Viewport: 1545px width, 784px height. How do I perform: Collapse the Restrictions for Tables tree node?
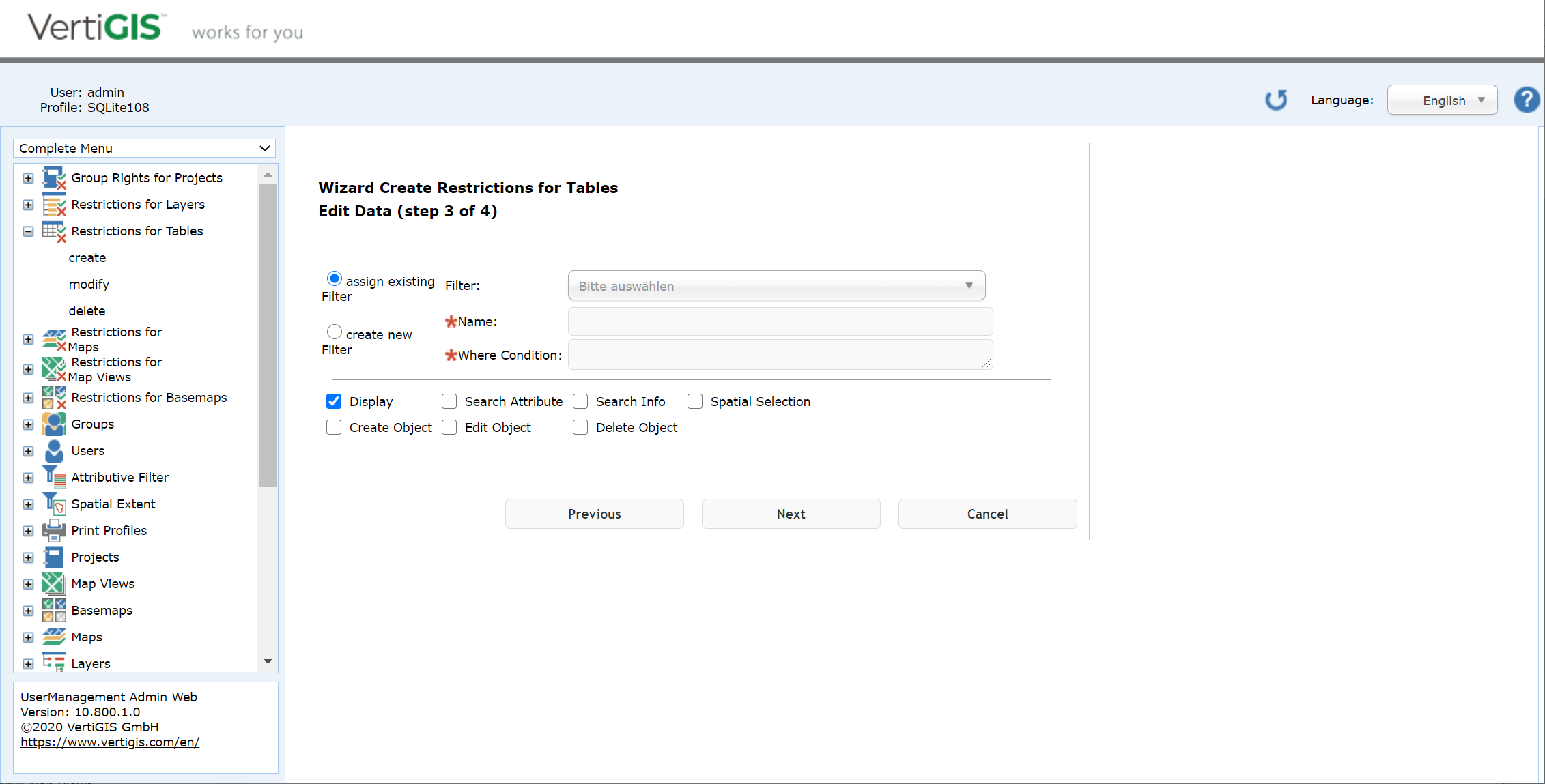click(27, 231)
